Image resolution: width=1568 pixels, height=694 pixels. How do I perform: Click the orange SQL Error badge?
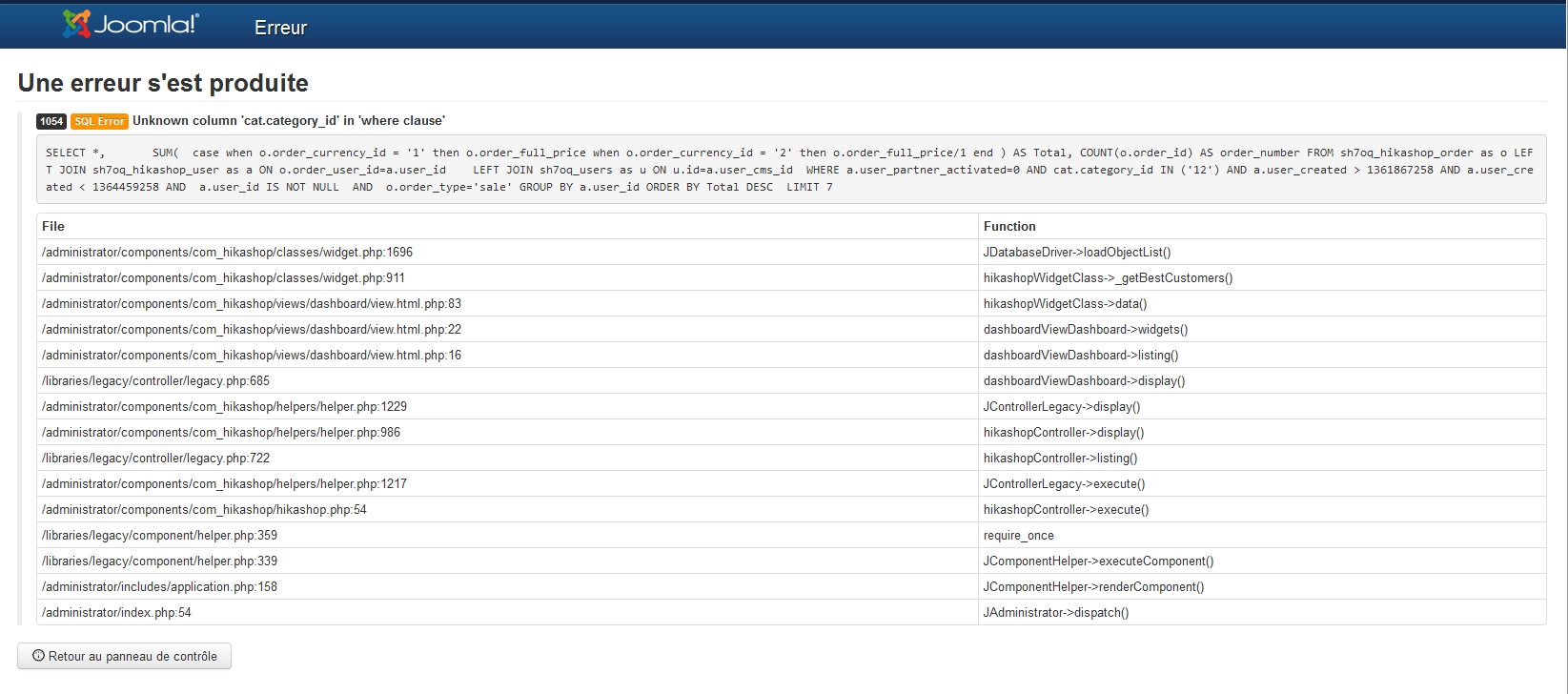99,121
